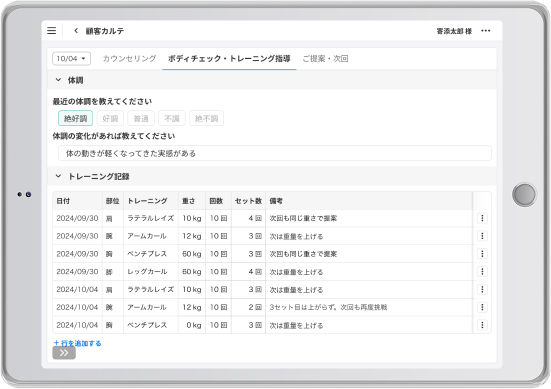Click the customer name 寄添太郎 様
Screen dimensions: 551x389
tap(454, 31)
